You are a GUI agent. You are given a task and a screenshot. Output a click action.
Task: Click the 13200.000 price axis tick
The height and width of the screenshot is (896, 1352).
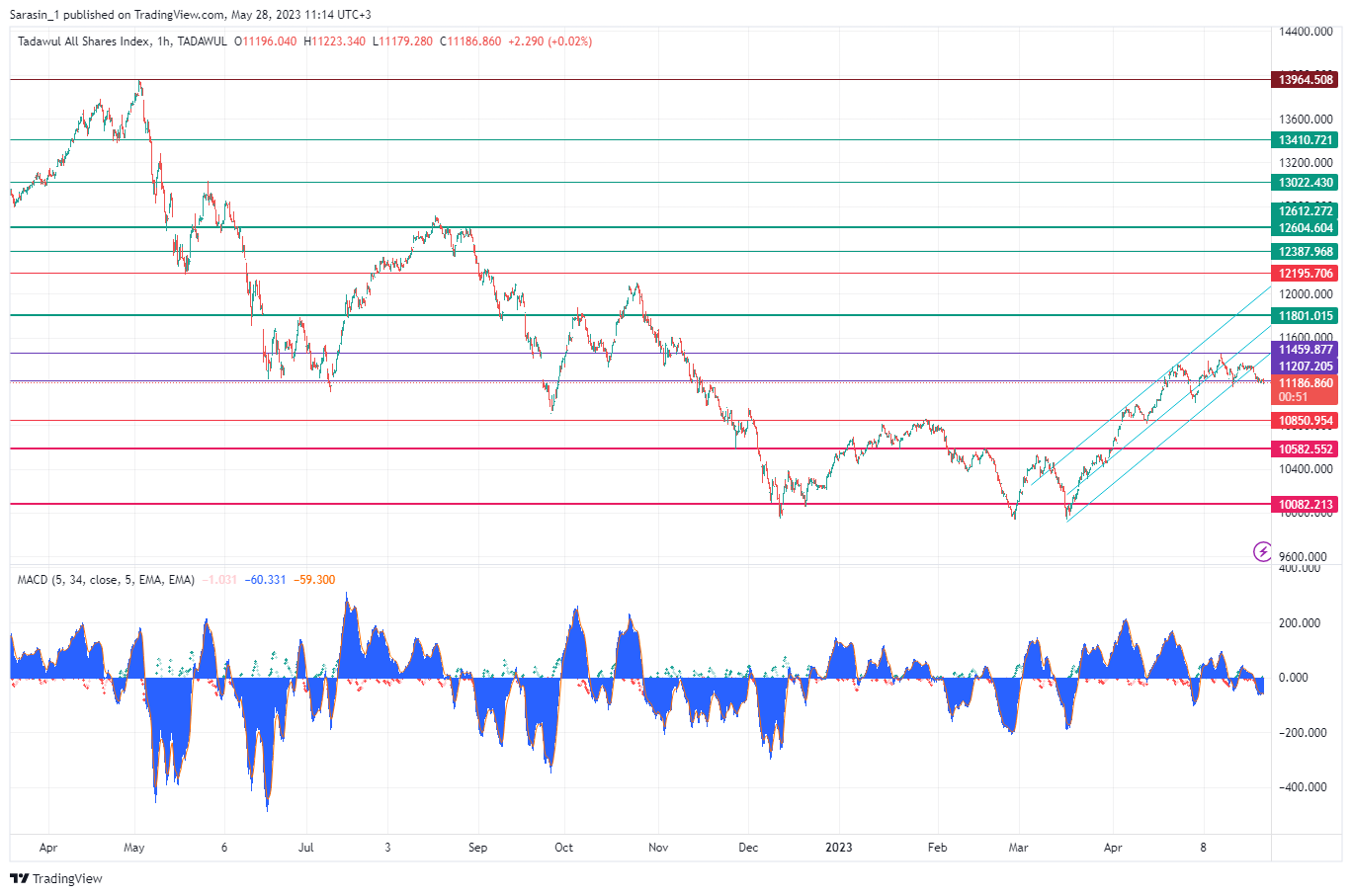point(1306,163)
